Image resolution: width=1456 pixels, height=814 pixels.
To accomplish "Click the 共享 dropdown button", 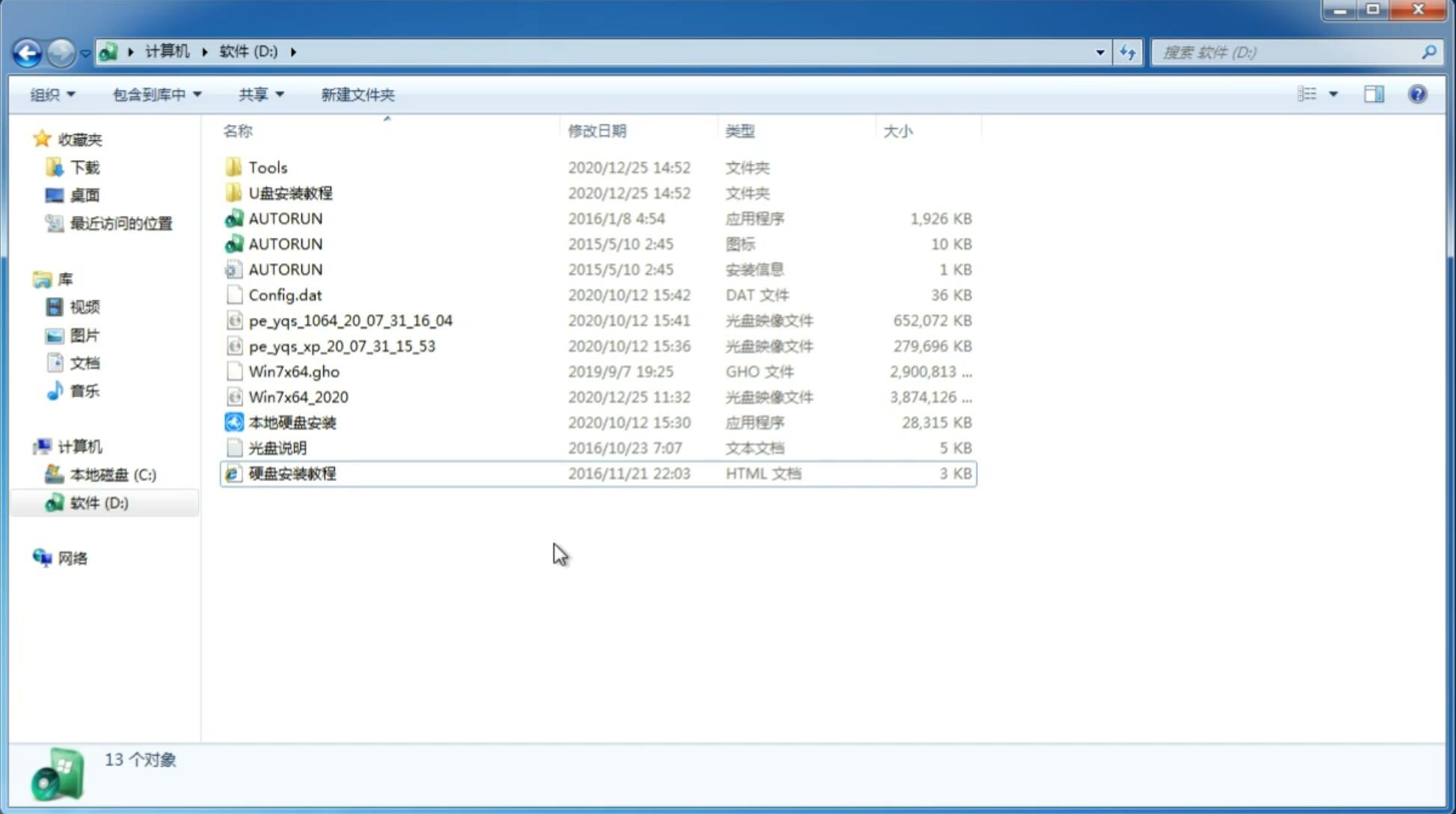I will tap(260, 94).
